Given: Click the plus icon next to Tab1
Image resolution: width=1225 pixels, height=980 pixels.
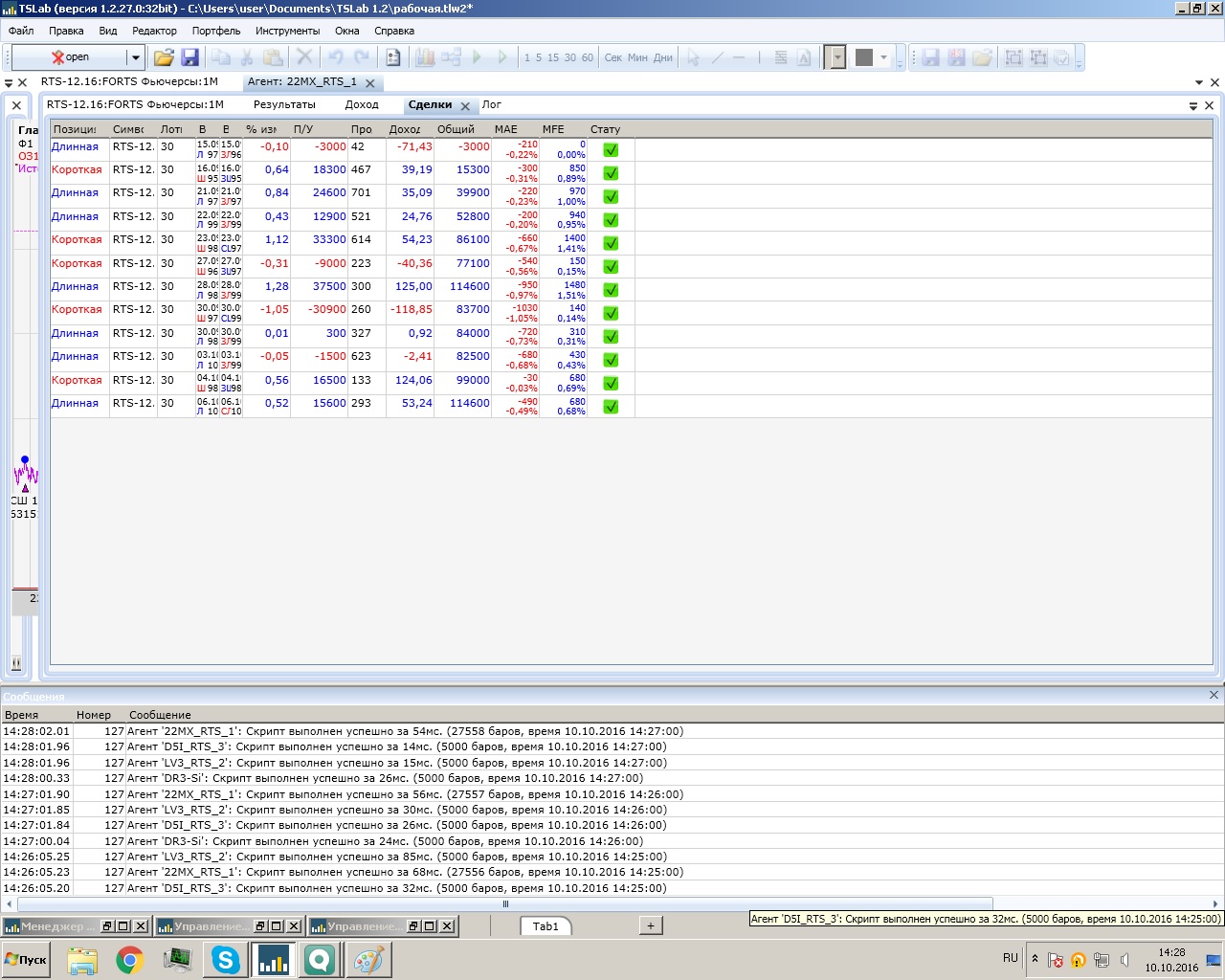Looking at the screenshot, I should coord(650,925).
